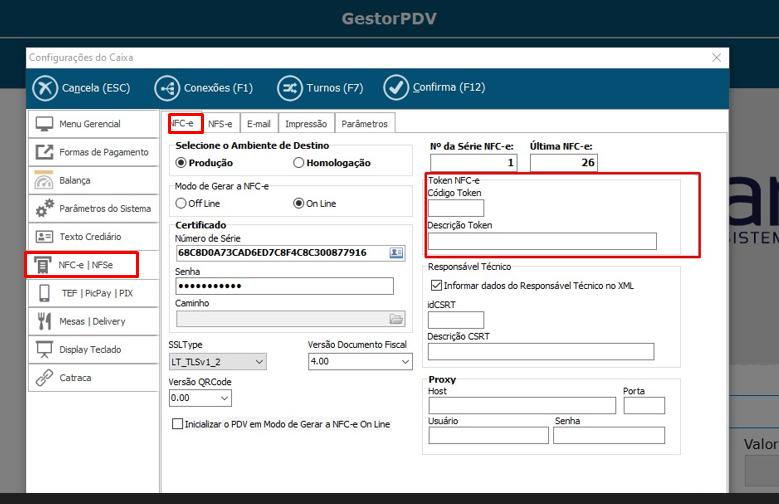The width and height of the screenshot is (779, 504).
Task: Choose Homologação environment option
Action: pyautogui.click(x=299, y=163)
